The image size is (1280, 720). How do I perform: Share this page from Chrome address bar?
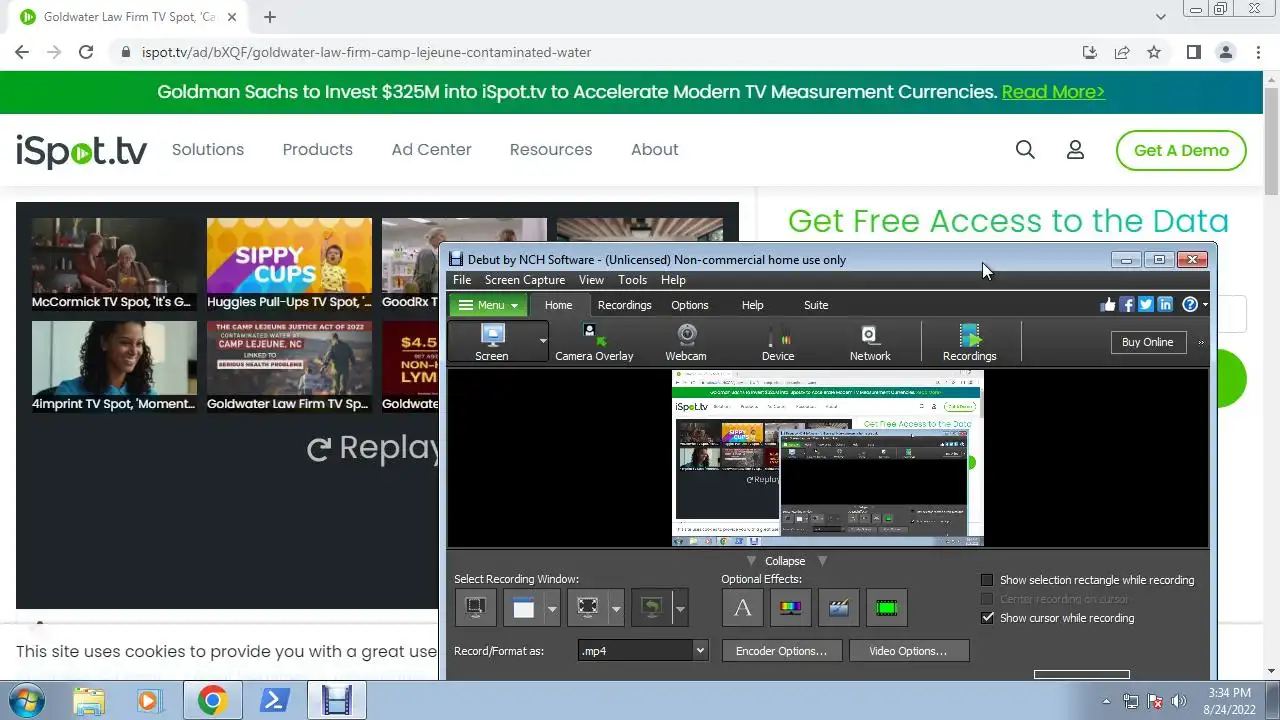tap(1122, 52)
